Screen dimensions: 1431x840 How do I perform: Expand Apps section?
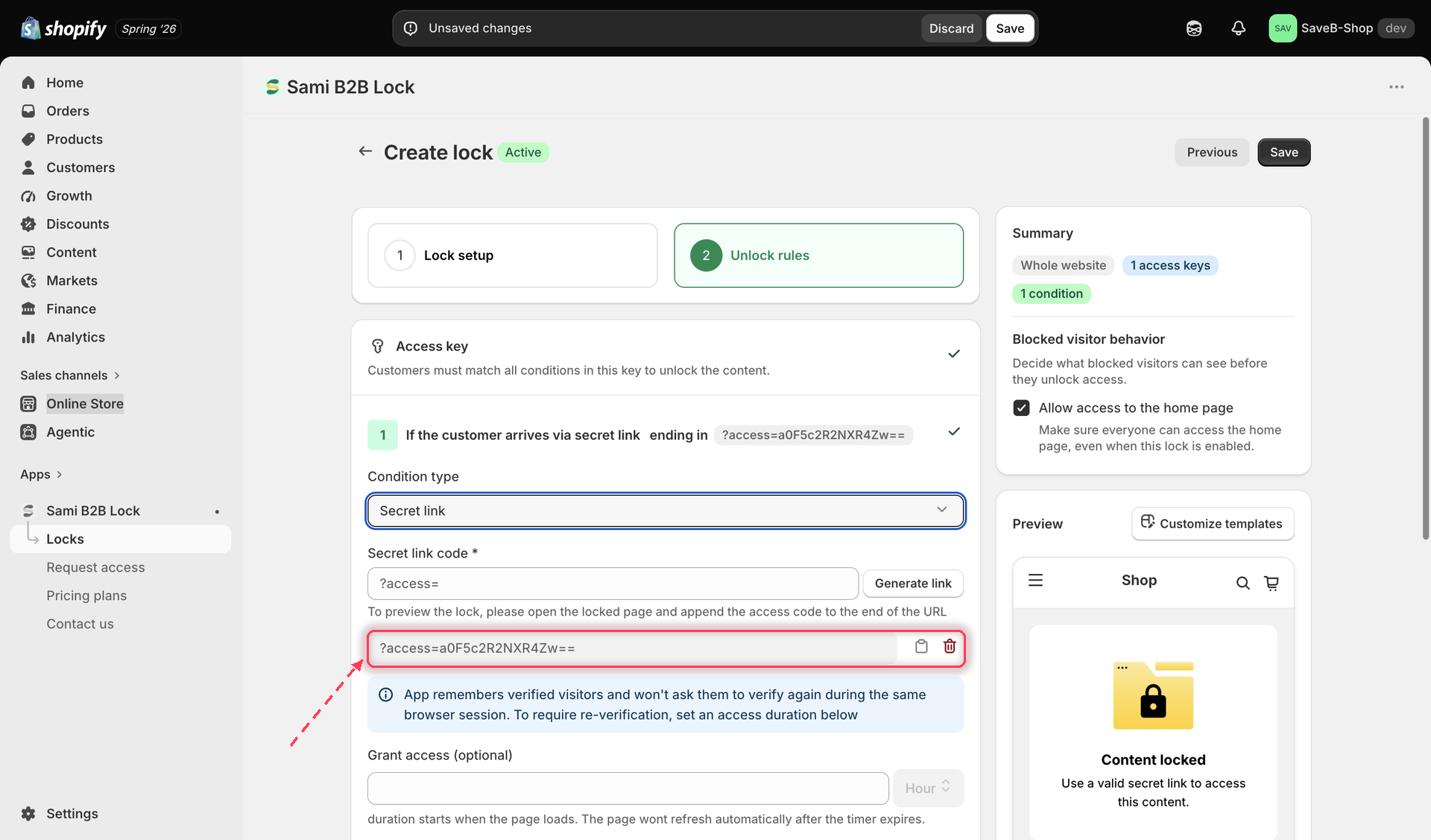pyautogui.click(x=41, y=475)
